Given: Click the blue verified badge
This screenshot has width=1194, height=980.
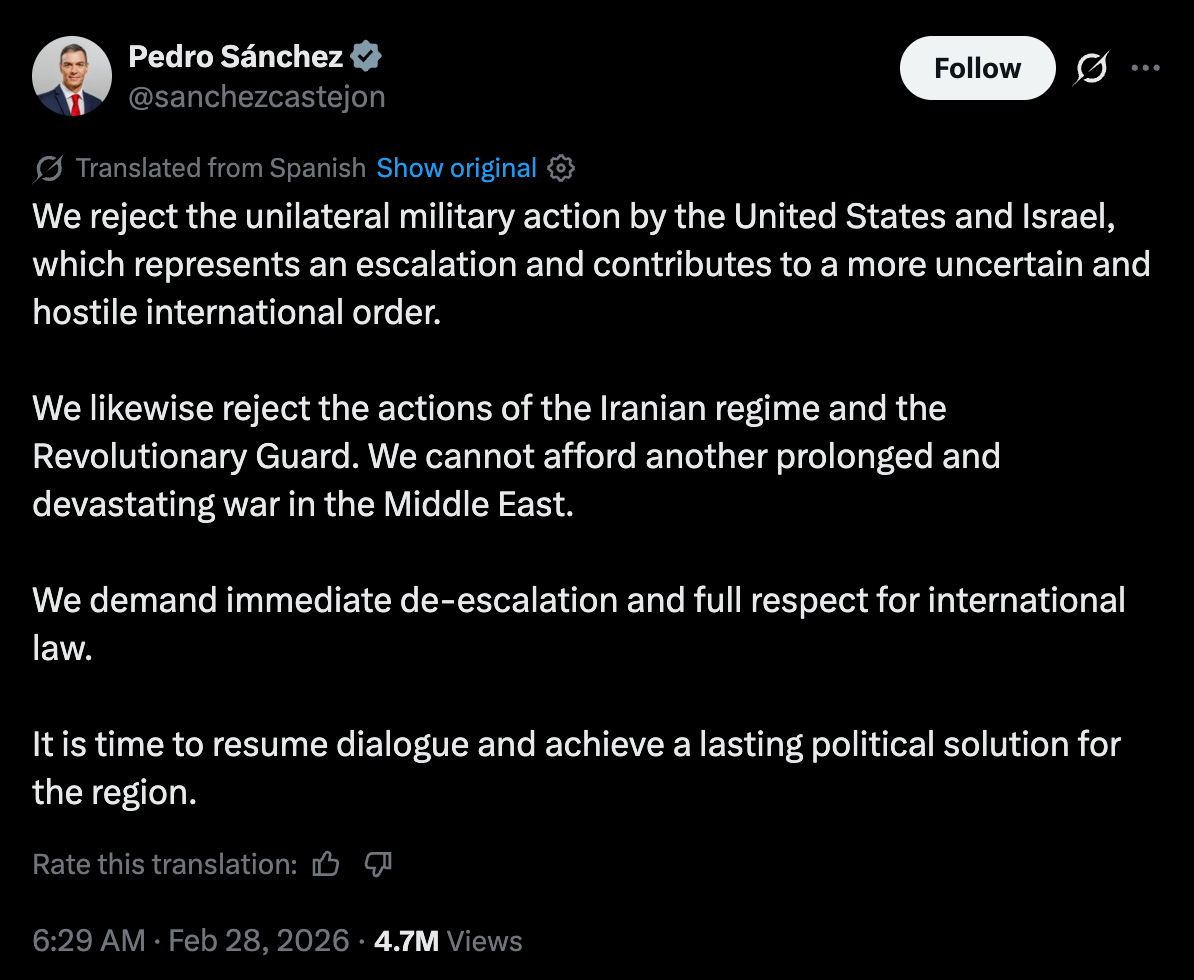Looking at the screenshot, I should (x=367, y=57).
